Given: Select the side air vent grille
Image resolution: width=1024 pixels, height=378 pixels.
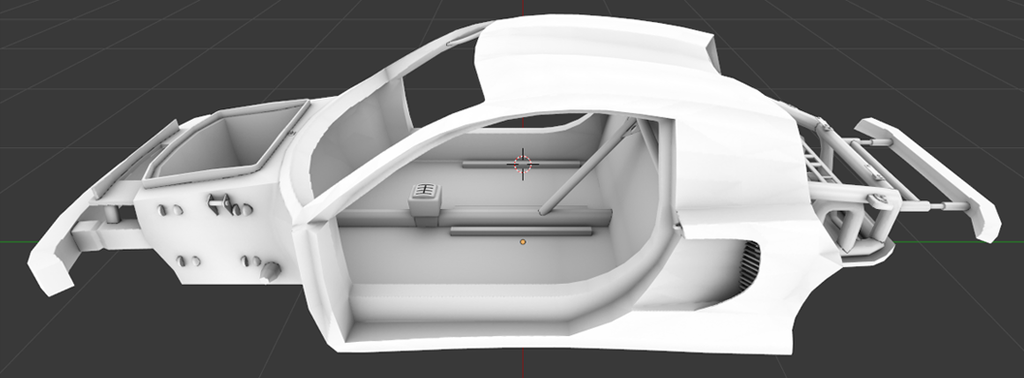Looking at the screenshot, I should click(750, 268).
